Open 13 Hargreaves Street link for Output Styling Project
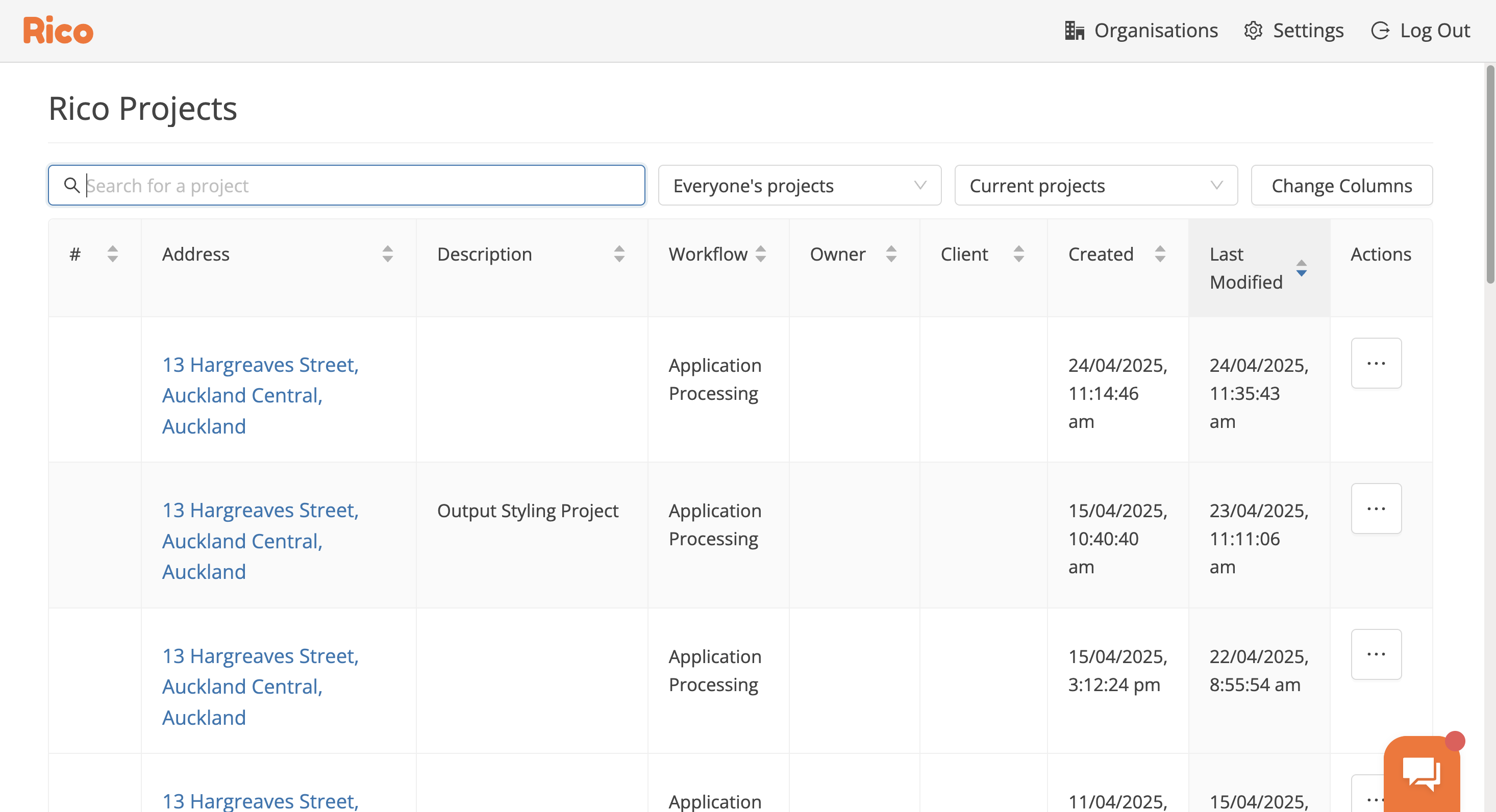Viewport: 1496px width, 812px height. coord(260,540)
